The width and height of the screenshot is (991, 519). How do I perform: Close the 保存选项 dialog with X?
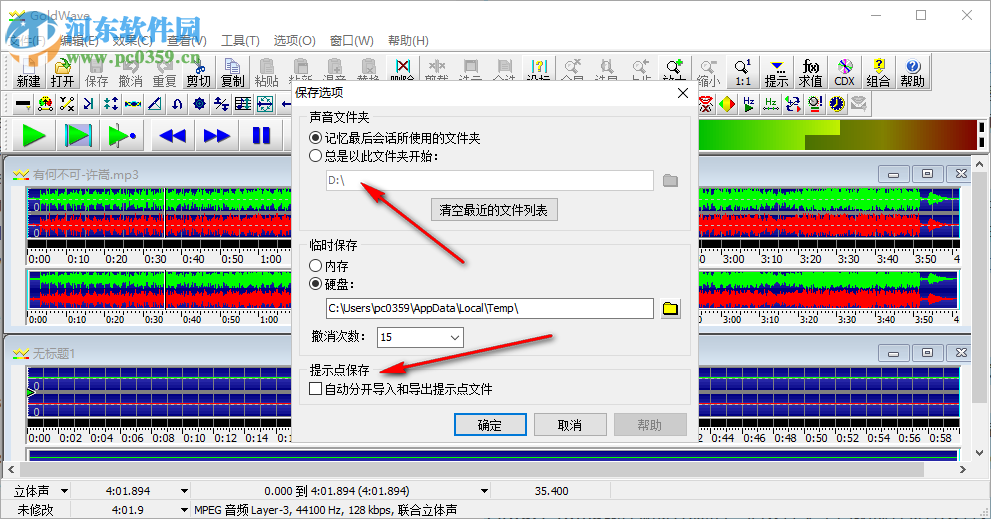click(683, 93)
